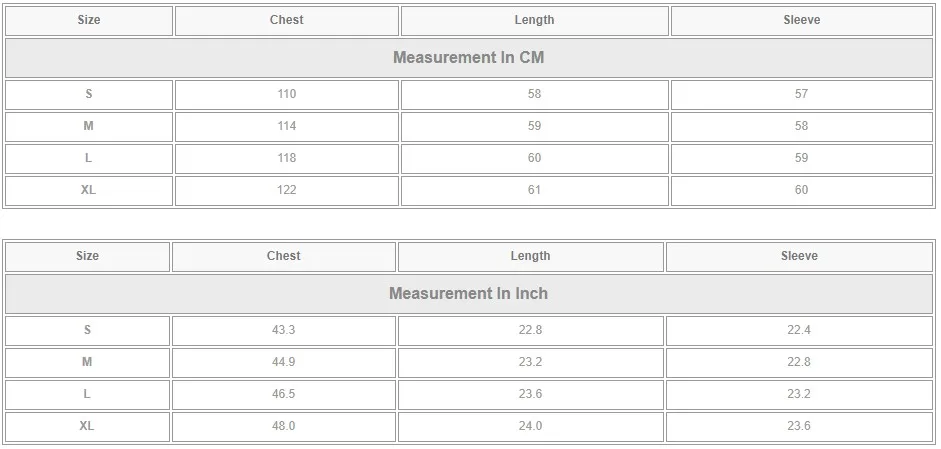Select the Sleeve header in Inch table
This screenshot has height=449, width=941.
pyautogui.click(x=799, y=256)
